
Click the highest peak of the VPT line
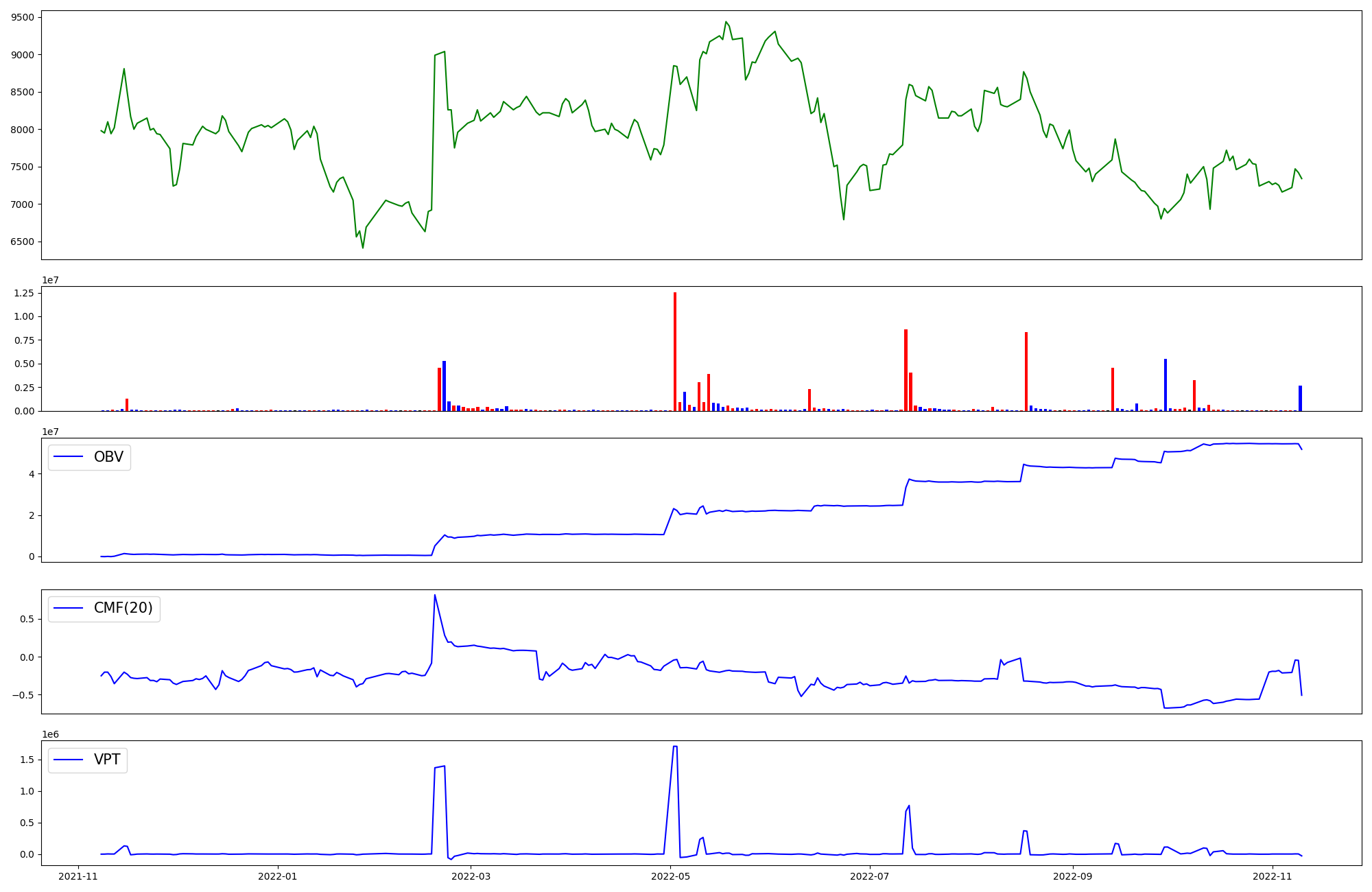tap(676, 747)
